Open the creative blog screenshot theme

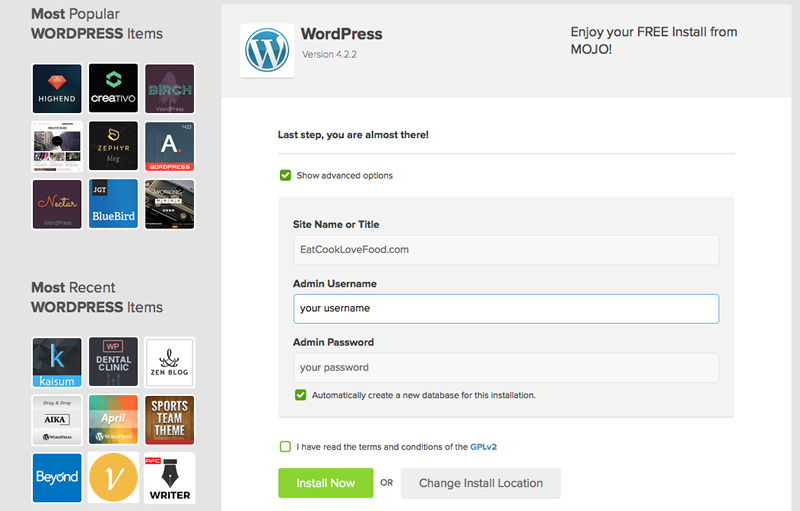57,146
